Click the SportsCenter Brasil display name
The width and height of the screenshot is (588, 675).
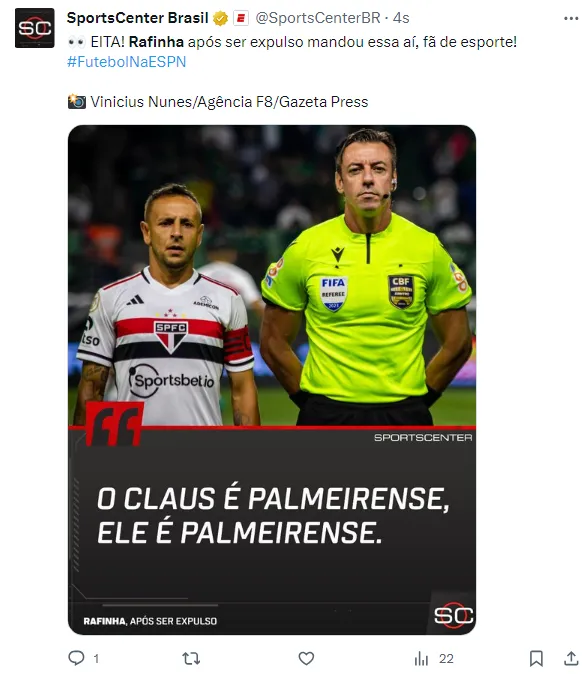tap(137, 18)
